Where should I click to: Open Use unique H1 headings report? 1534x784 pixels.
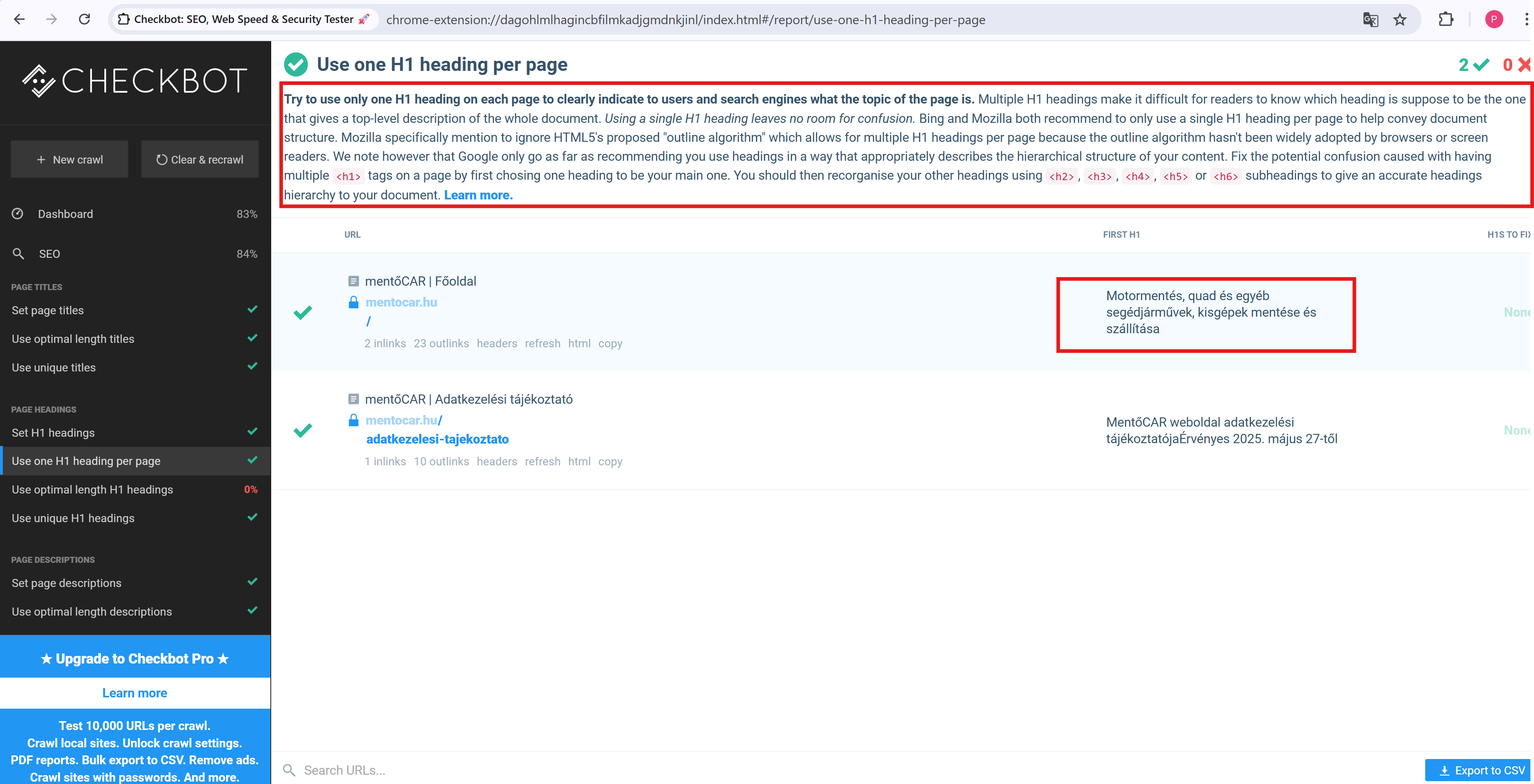(73, 518)
